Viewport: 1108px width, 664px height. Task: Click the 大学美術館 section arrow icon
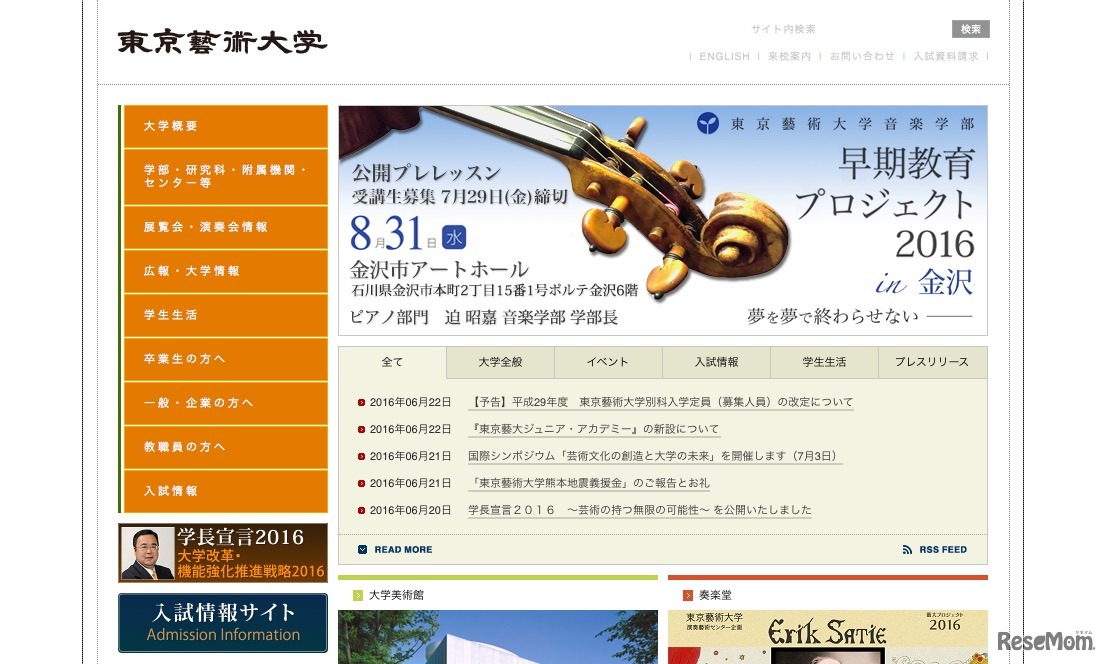click(357, 596)
